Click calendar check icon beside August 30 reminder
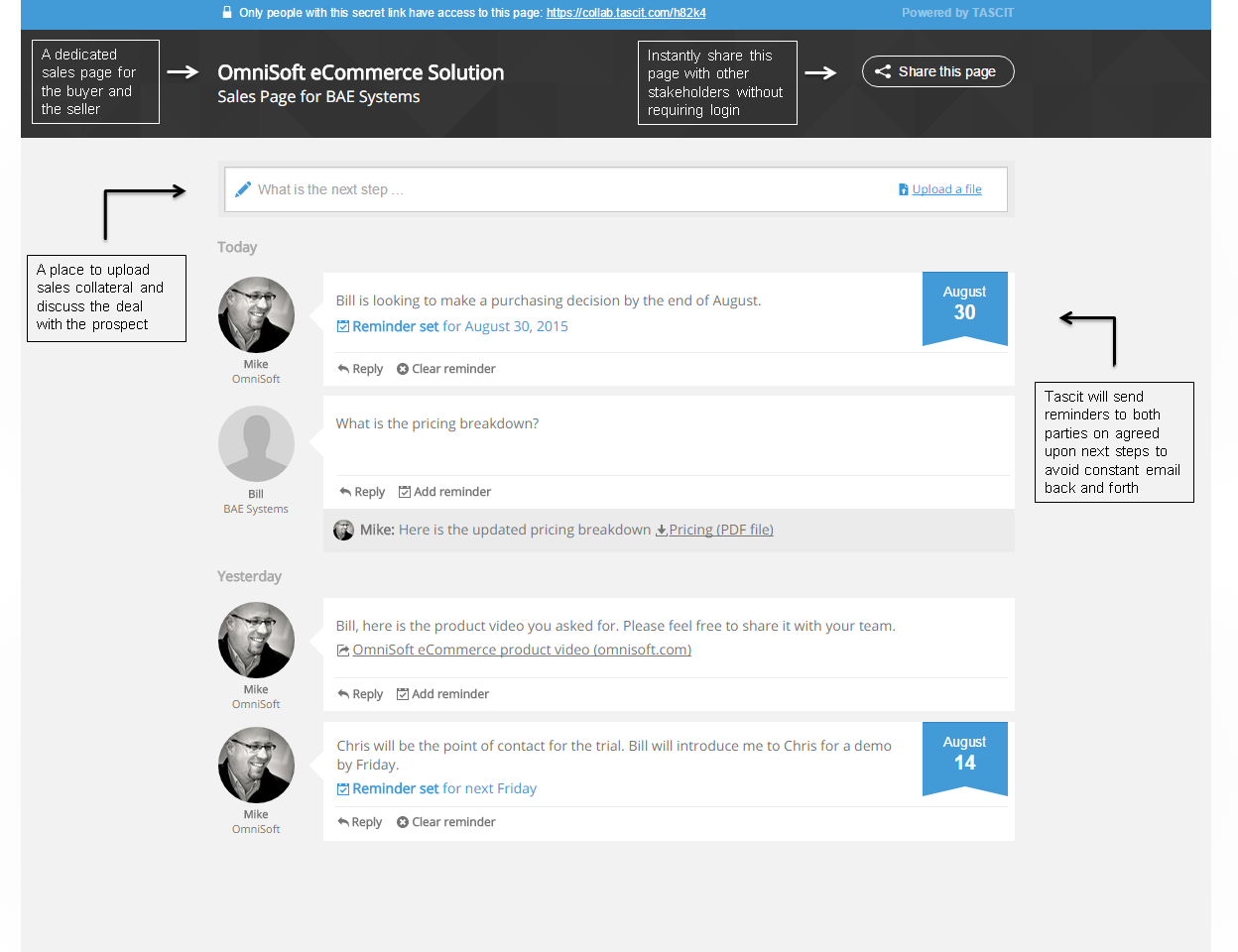Screen dimensions: 1238x952 point(343,326)
